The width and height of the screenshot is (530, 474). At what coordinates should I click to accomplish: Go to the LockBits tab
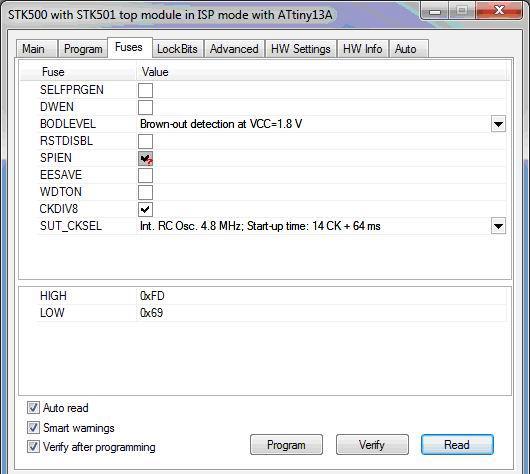click(177, 49)
